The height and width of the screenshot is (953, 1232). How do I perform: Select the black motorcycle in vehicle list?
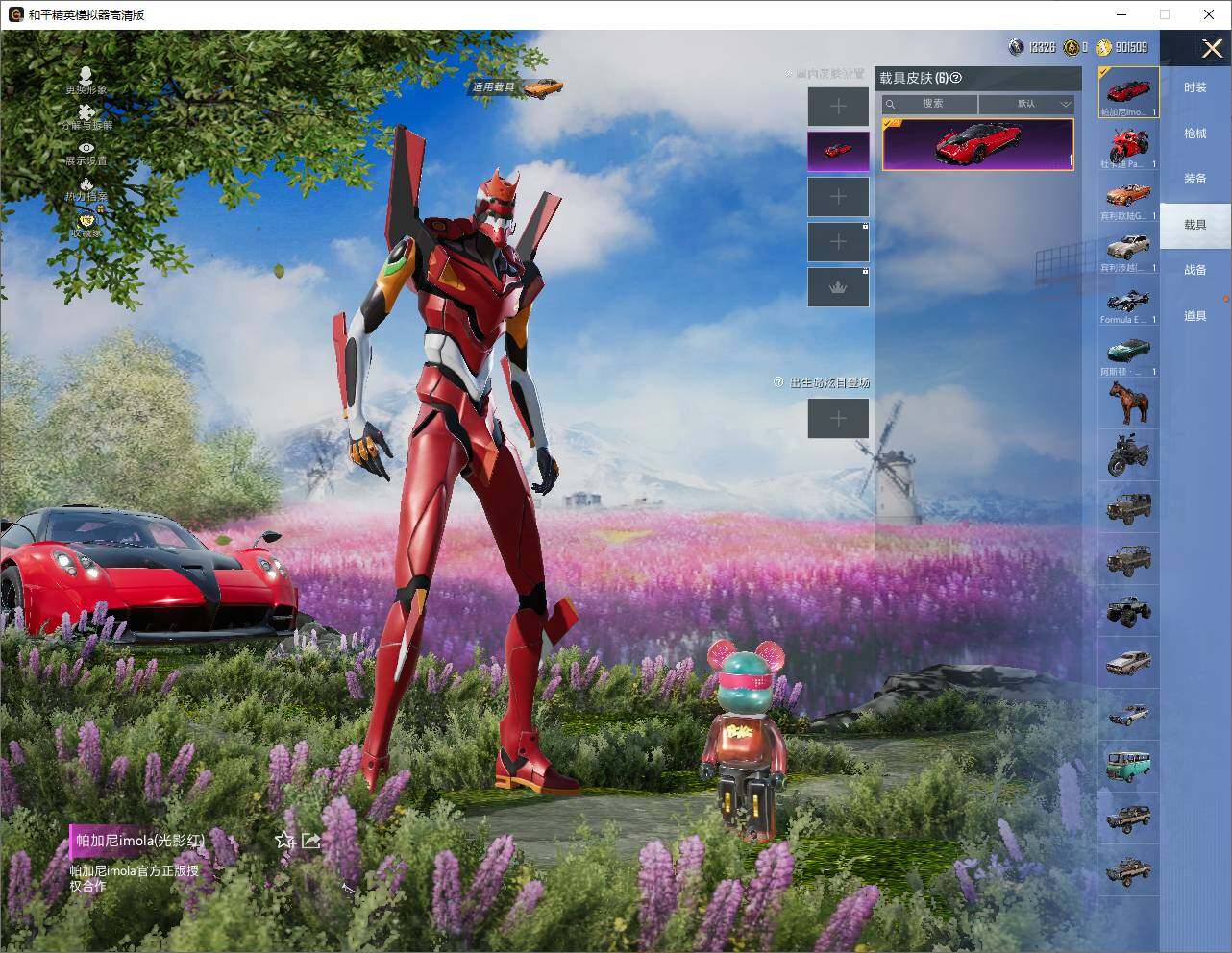click(x=1128, y=455)
